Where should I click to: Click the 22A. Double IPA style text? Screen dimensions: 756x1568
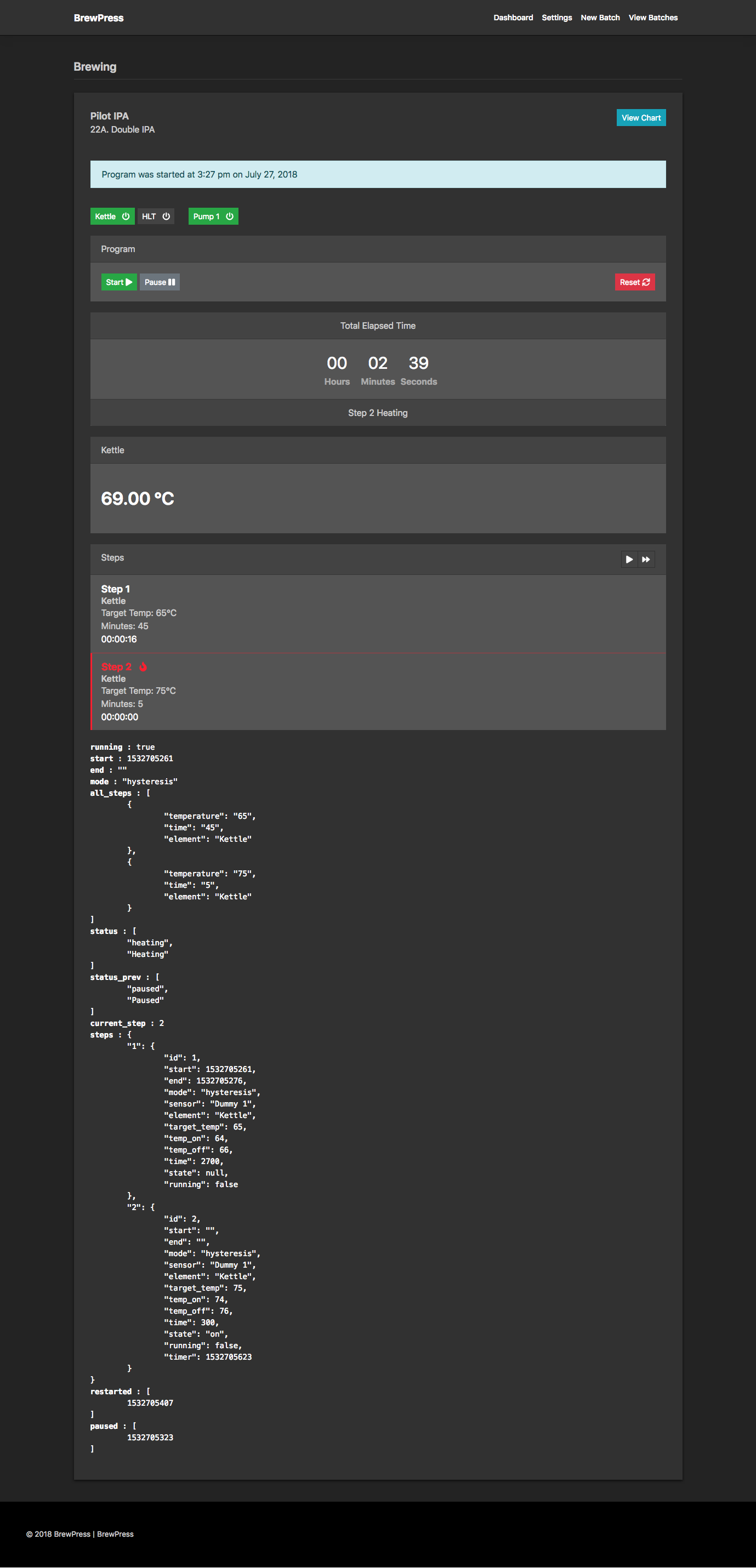tap(122, 130)
